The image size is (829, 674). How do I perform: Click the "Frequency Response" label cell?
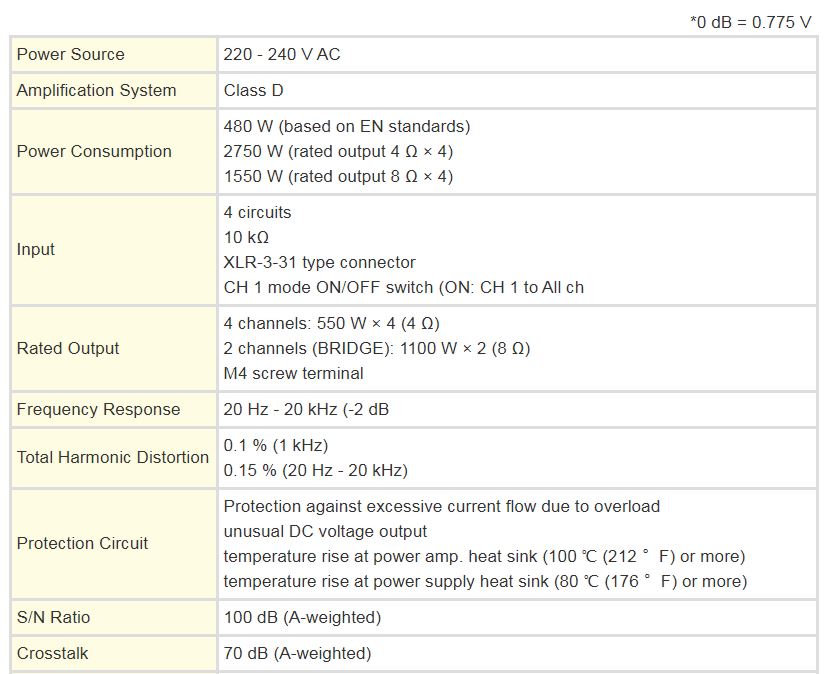[98, 409]
